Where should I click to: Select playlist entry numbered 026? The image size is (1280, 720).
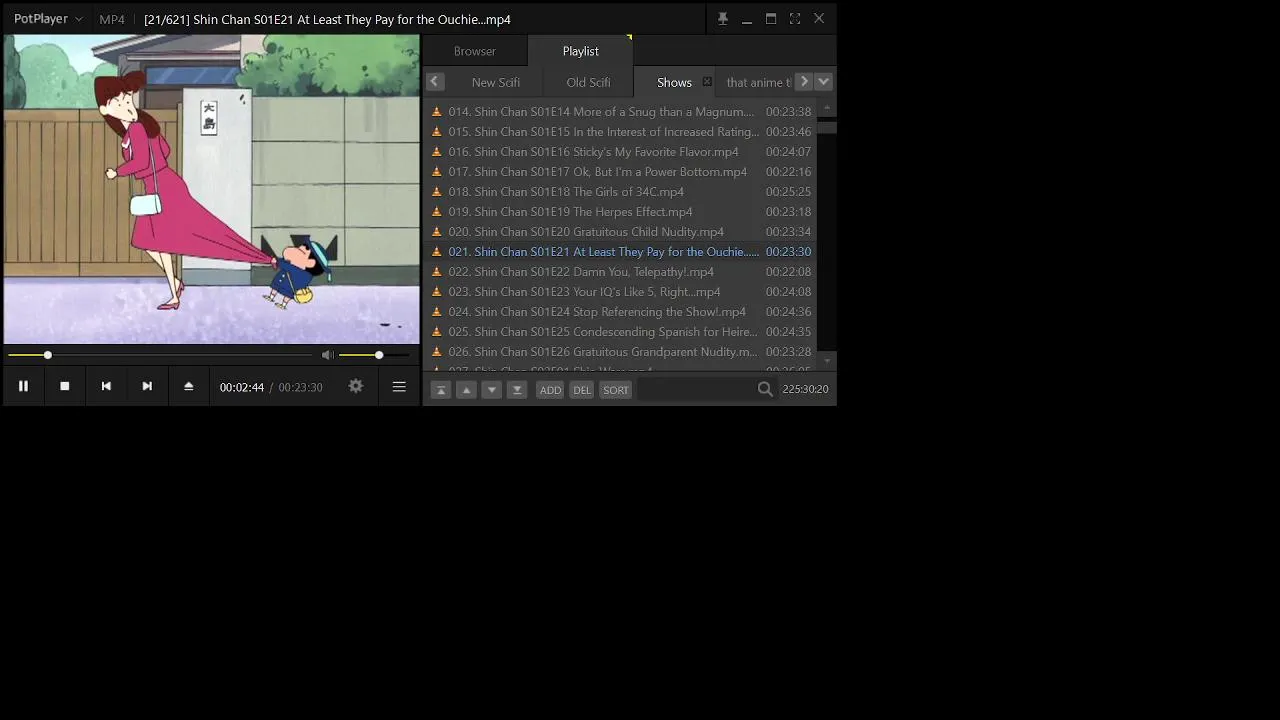pos(620,352)
